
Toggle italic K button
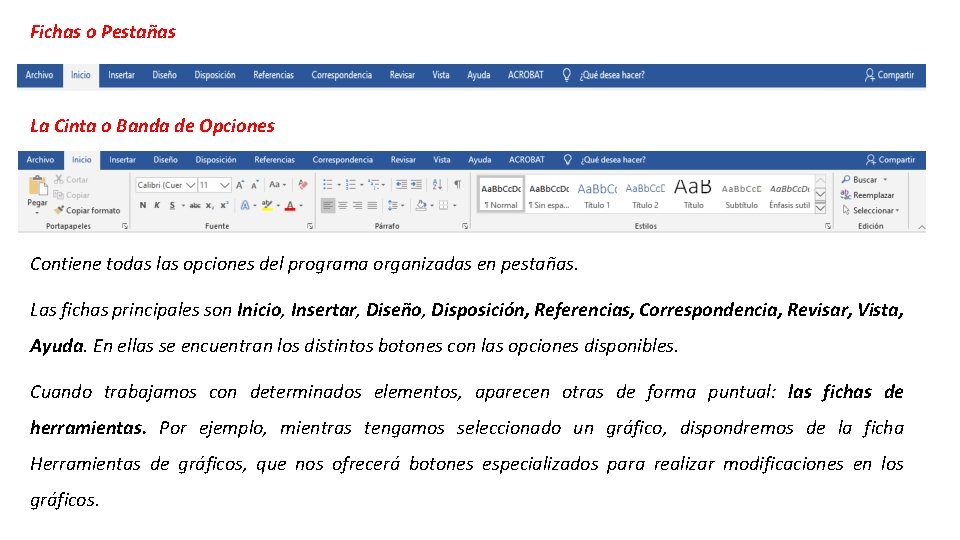click(157, 205)
